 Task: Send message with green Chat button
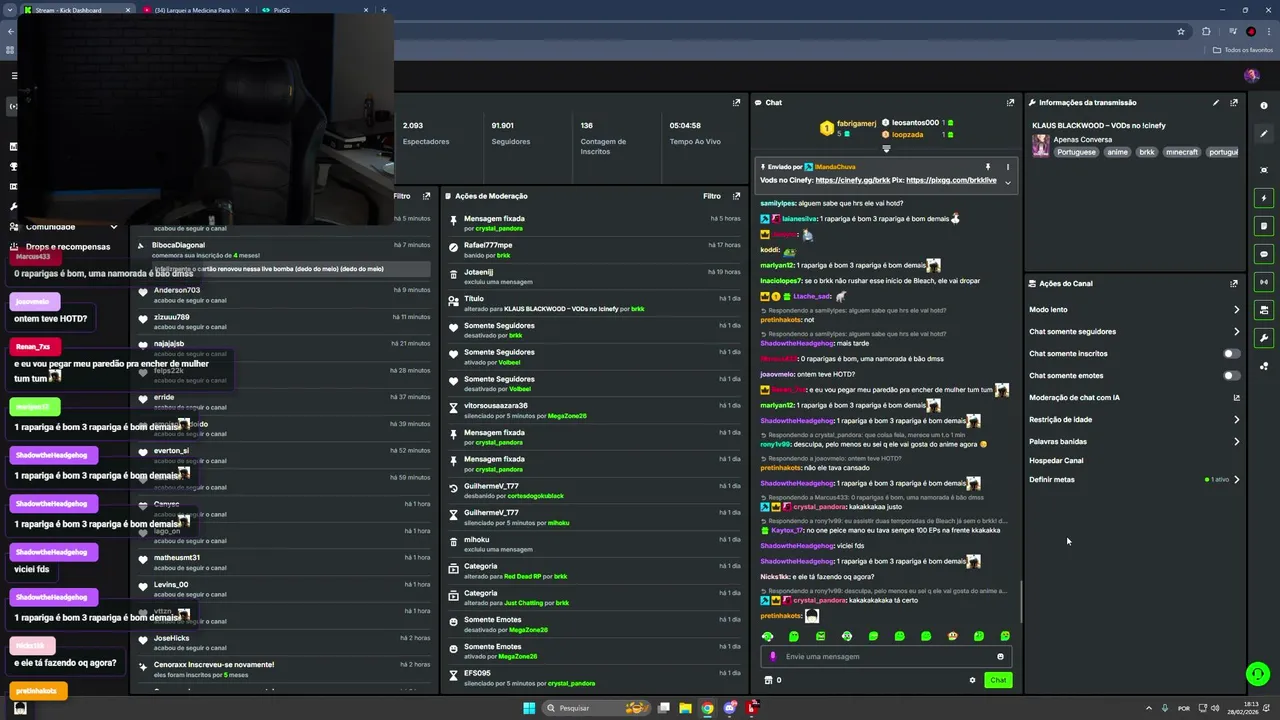tap(998, 680)
